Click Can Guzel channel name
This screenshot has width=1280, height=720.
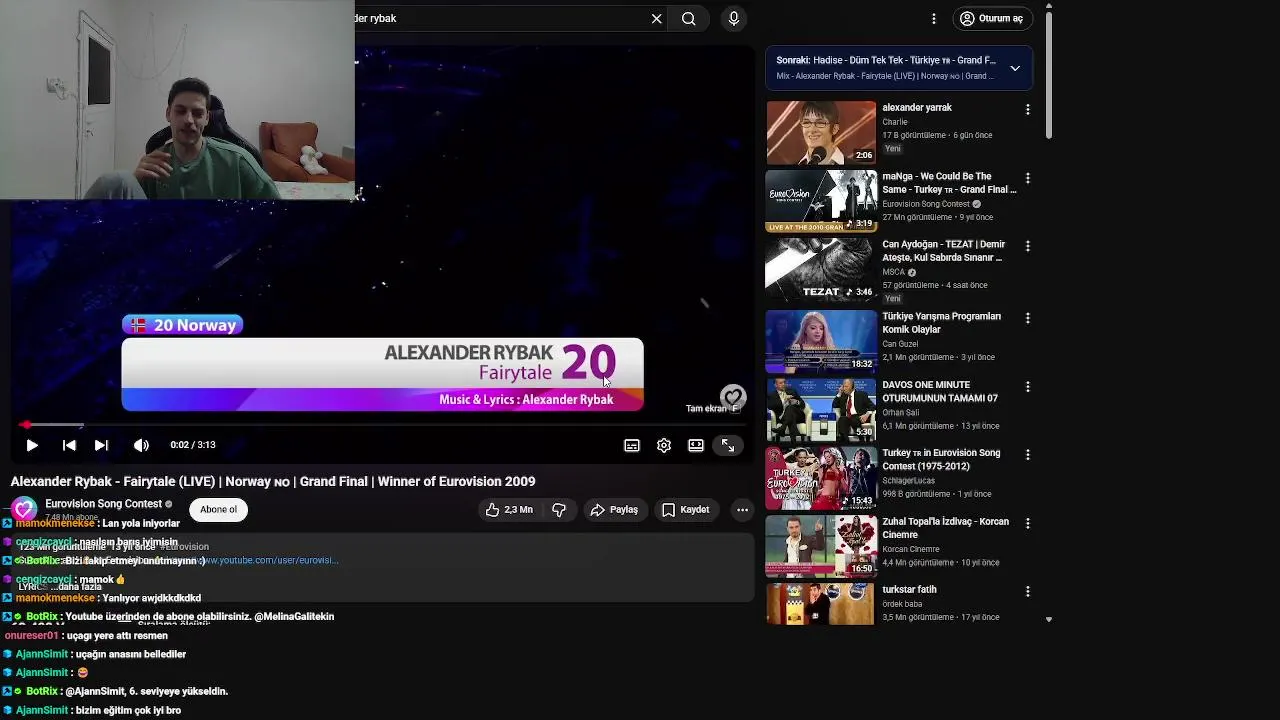(x=900, y=344)
